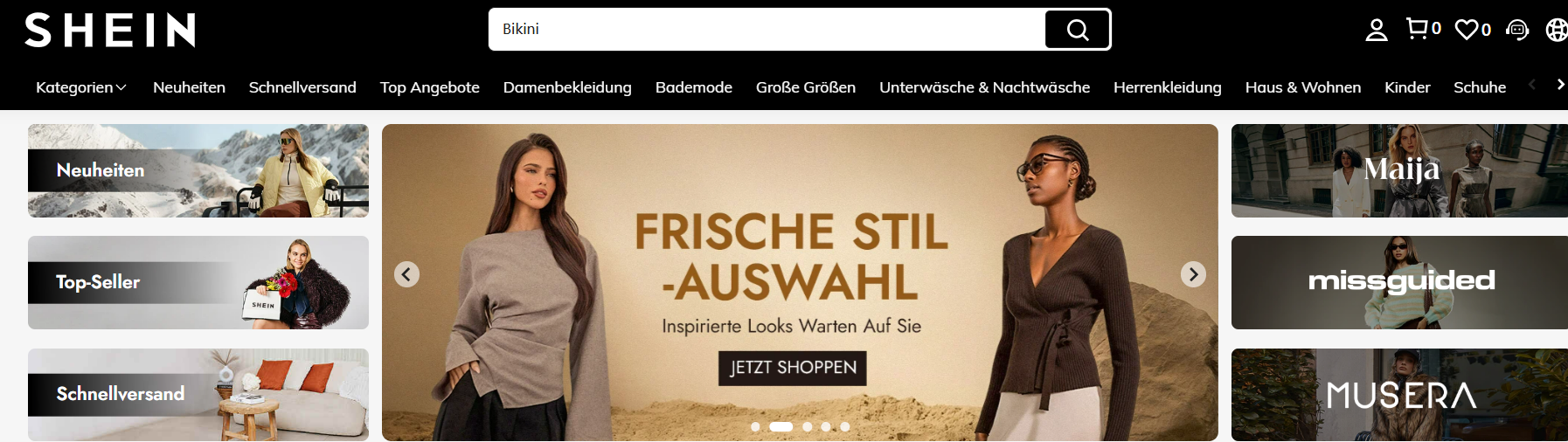Open the missguided brand tile

(1399, 282)
